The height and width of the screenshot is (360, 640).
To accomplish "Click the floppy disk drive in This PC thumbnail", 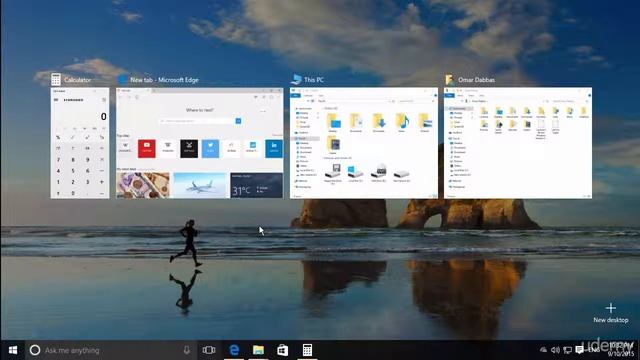I will click(333, 173).
